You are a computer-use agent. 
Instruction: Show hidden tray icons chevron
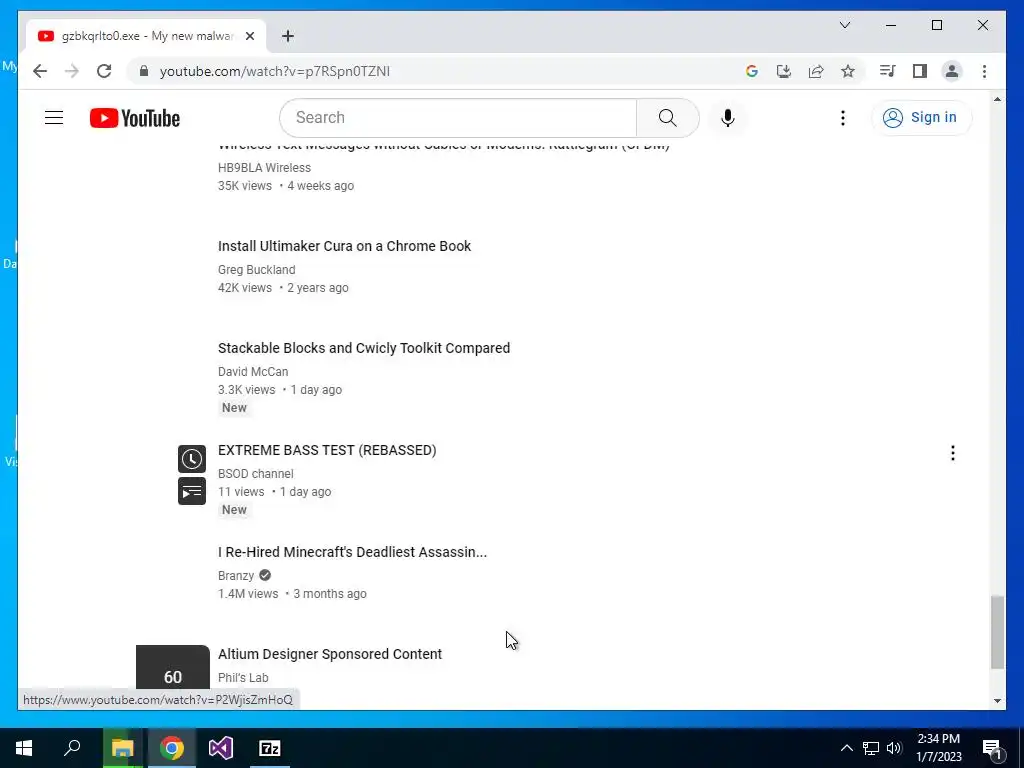tap(846, 748)
